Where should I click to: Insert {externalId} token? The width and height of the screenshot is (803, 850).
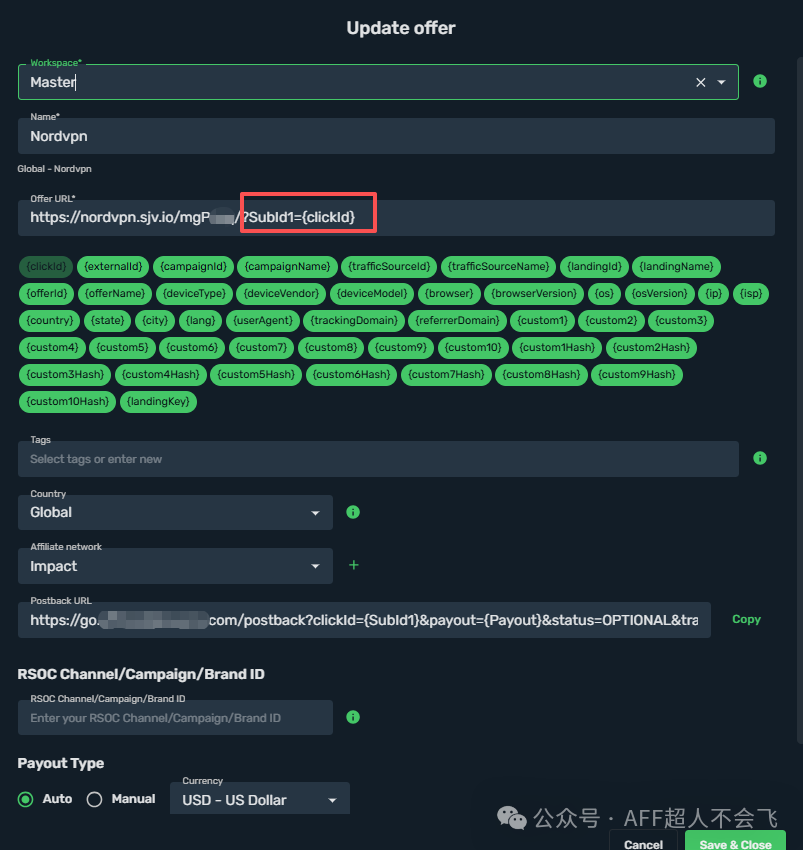coord(113,267)
